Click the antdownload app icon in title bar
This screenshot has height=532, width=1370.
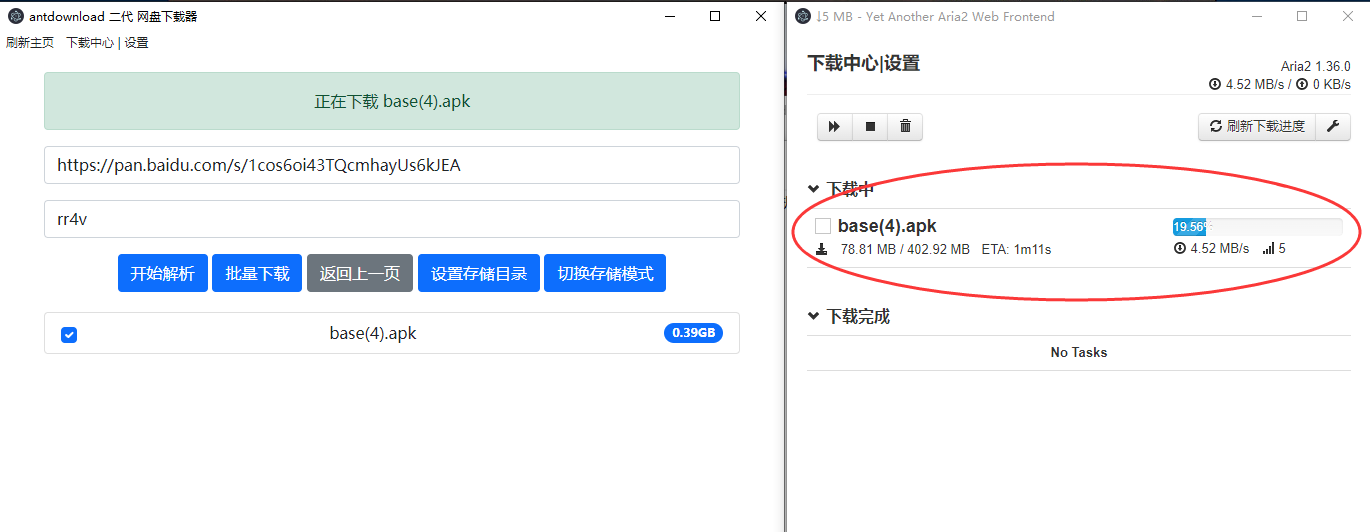pos(16,16)
